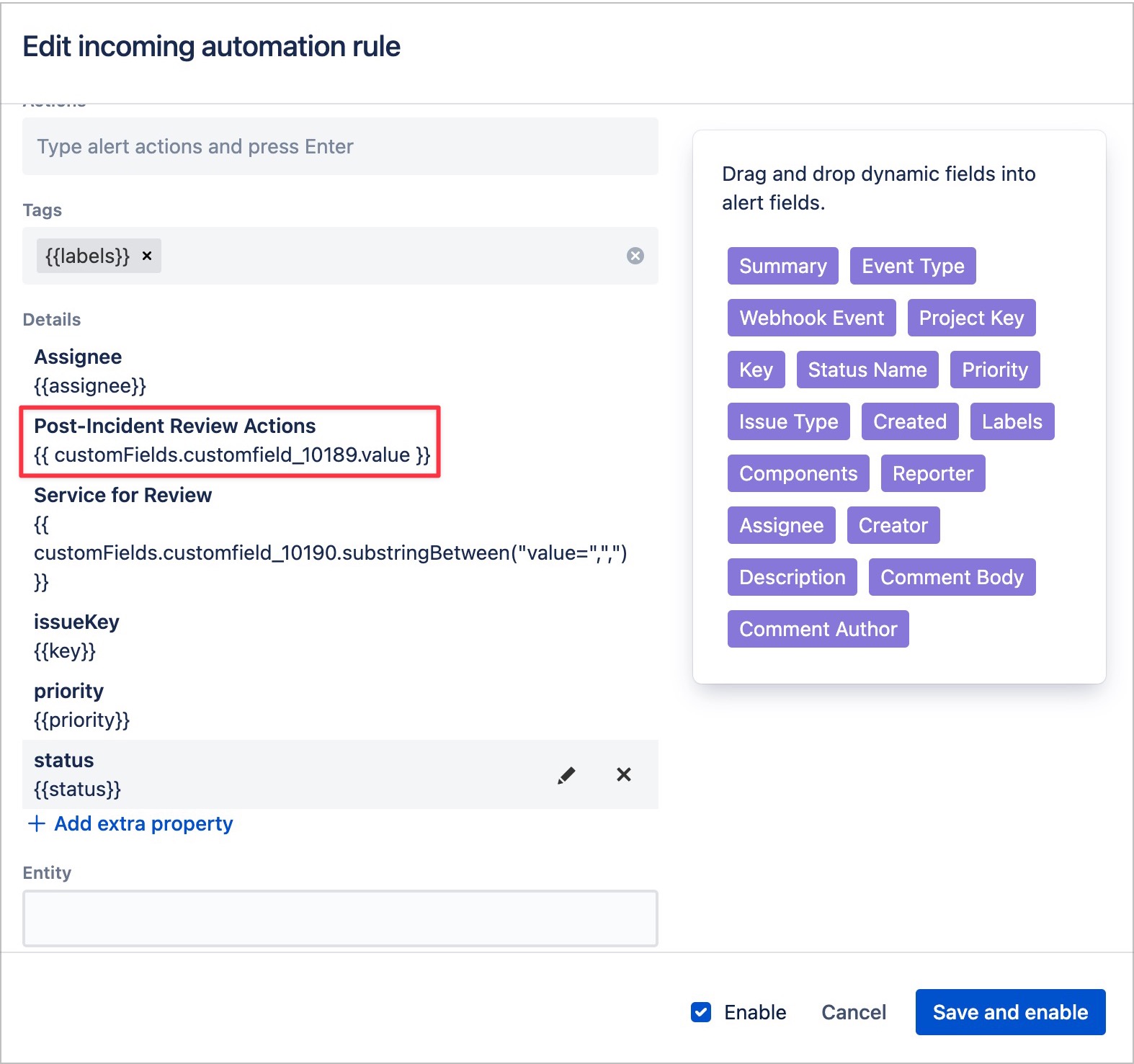Select the Status Name dynamic field

[867, 370]
